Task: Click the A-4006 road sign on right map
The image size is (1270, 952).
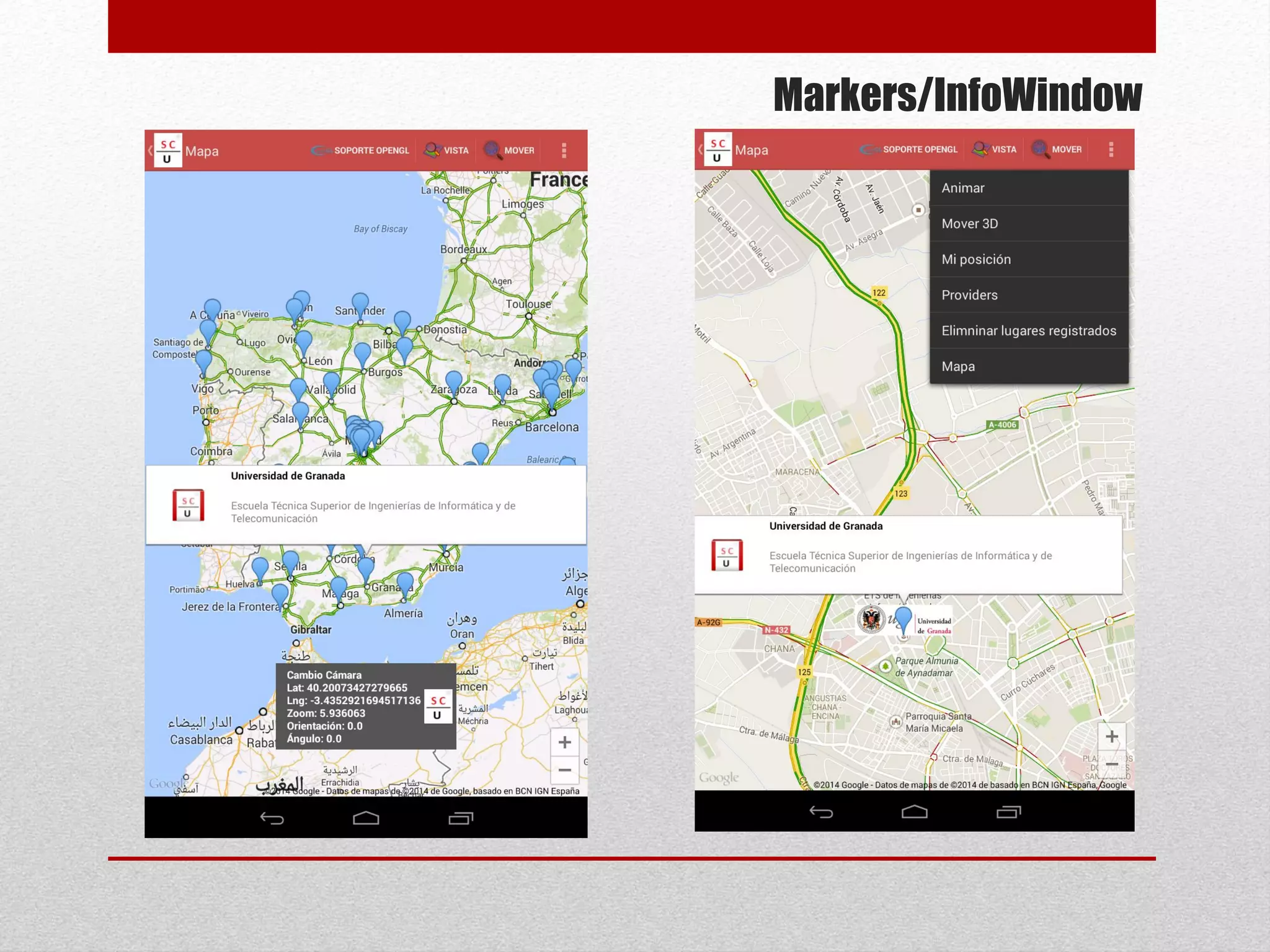Action: pos(1003,425)
